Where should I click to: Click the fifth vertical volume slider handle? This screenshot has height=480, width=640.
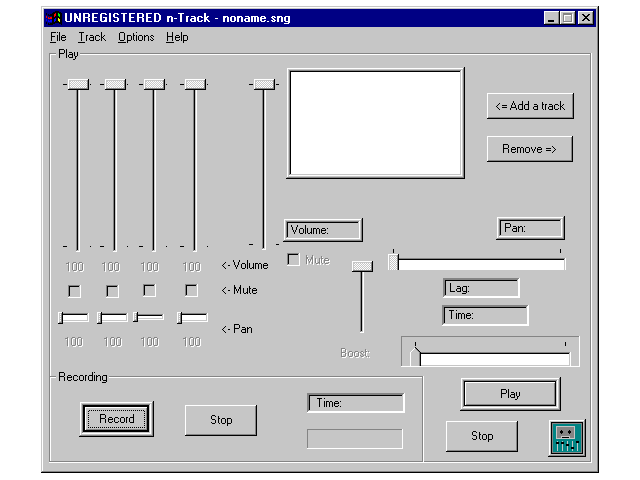[x=264, y=85]
